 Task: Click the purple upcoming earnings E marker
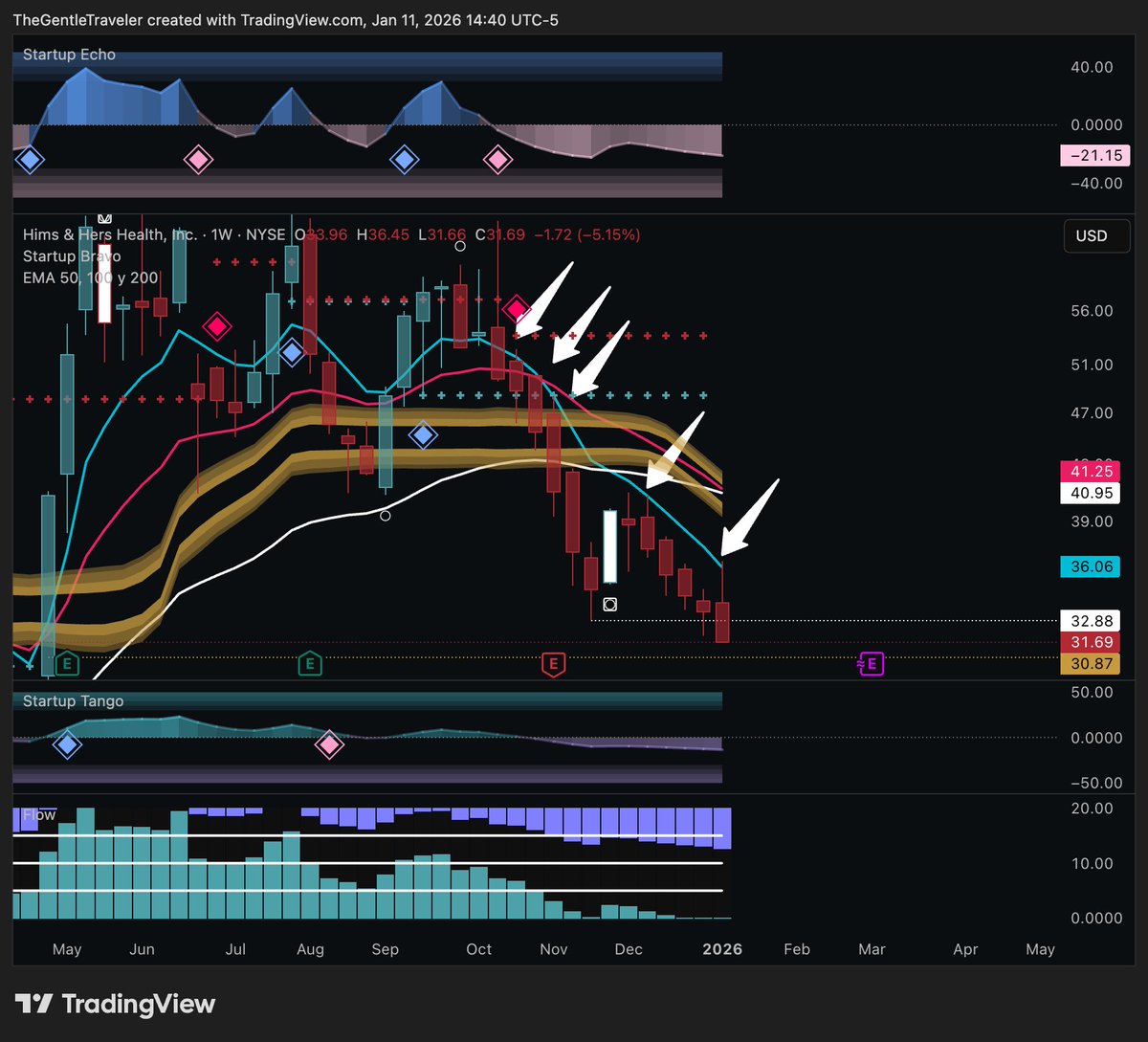pos(870,663)
